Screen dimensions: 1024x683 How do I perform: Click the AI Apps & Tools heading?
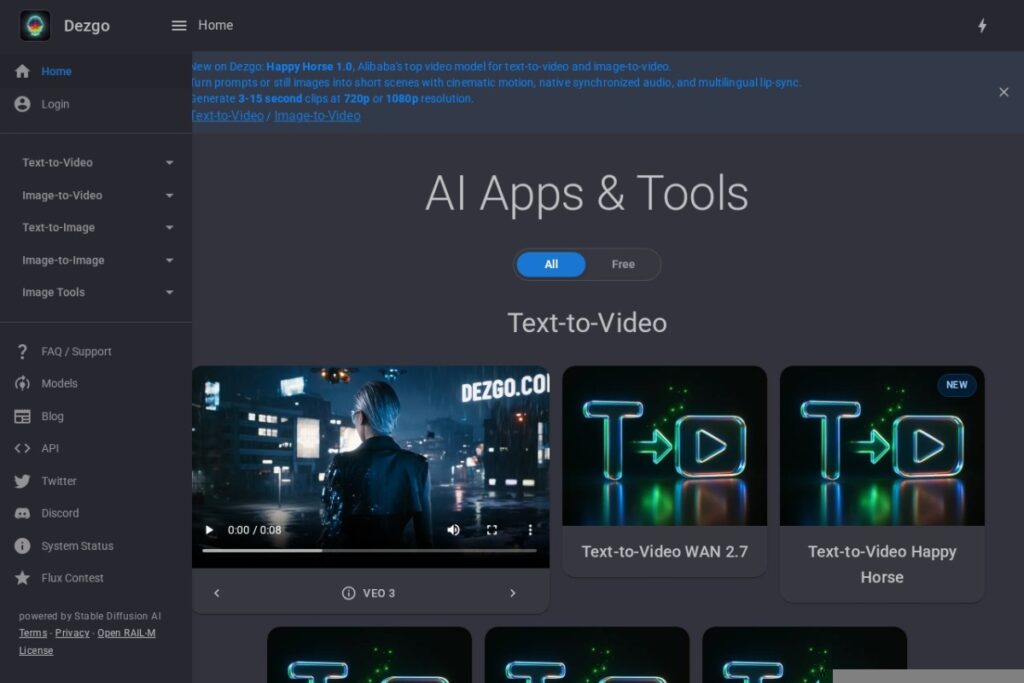pos(586,193)
